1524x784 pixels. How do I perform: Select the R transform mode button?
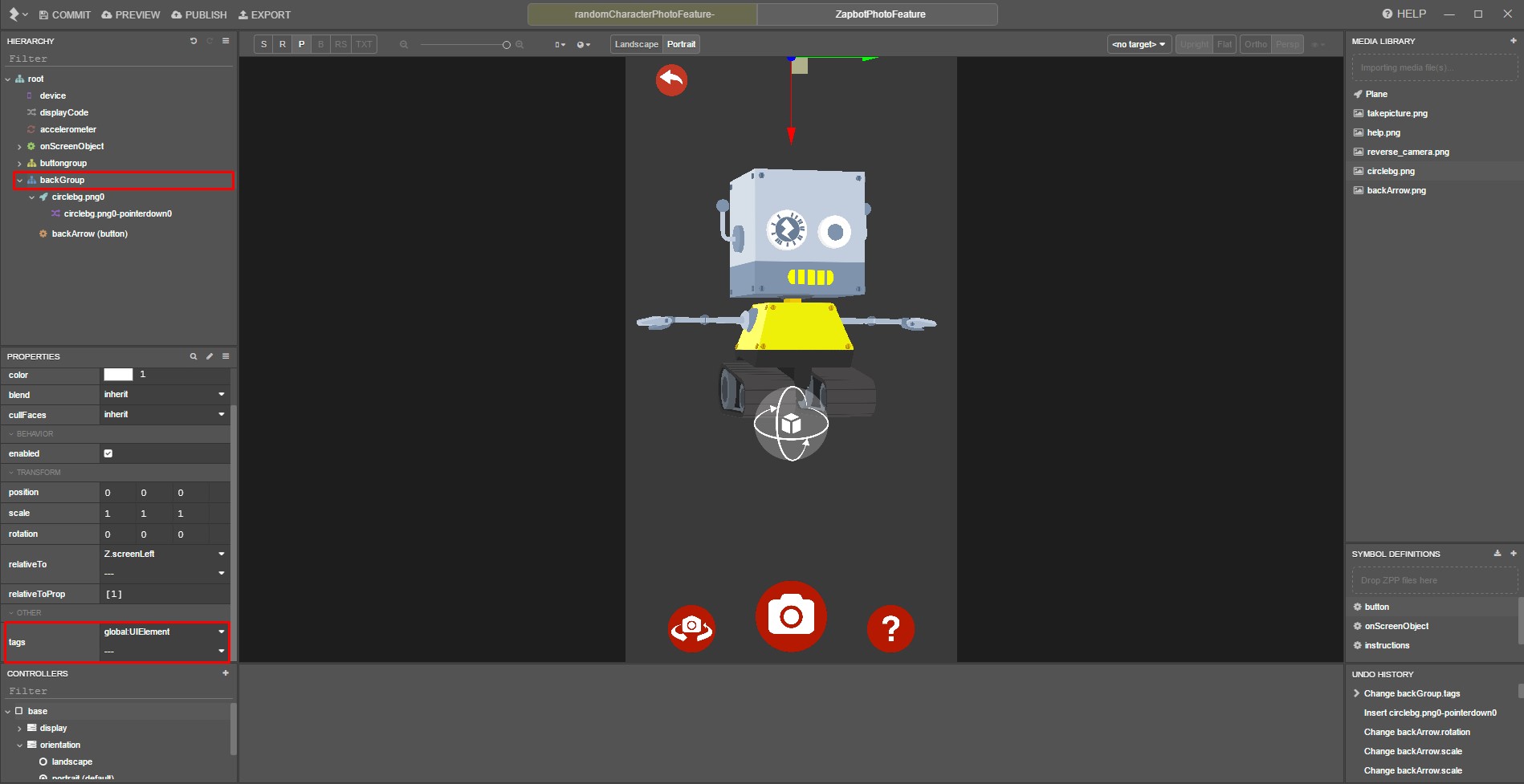[283, 44]
